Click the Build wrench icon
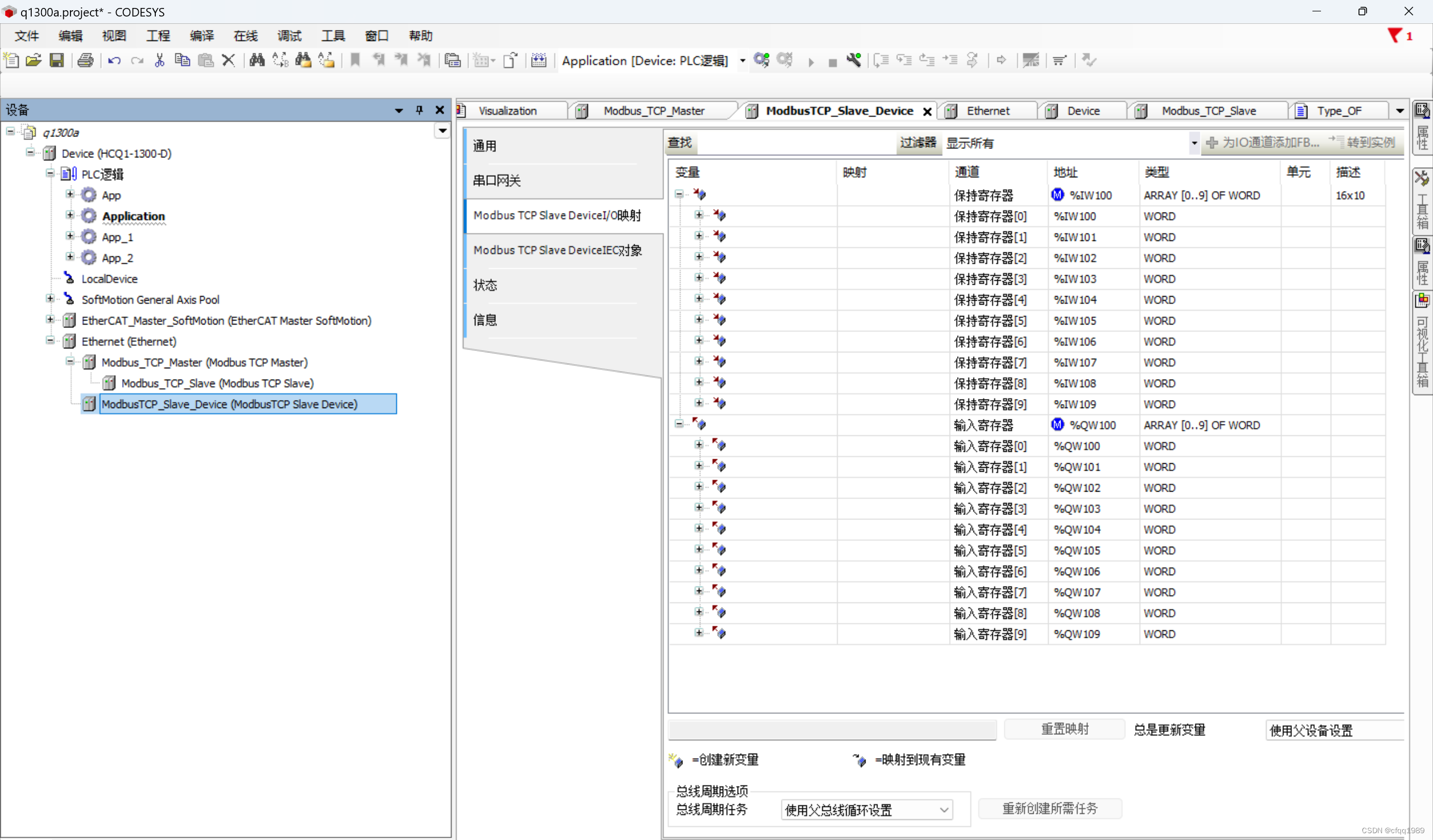1433x840 pixels. pyautogui.click(x=854, y=60)
